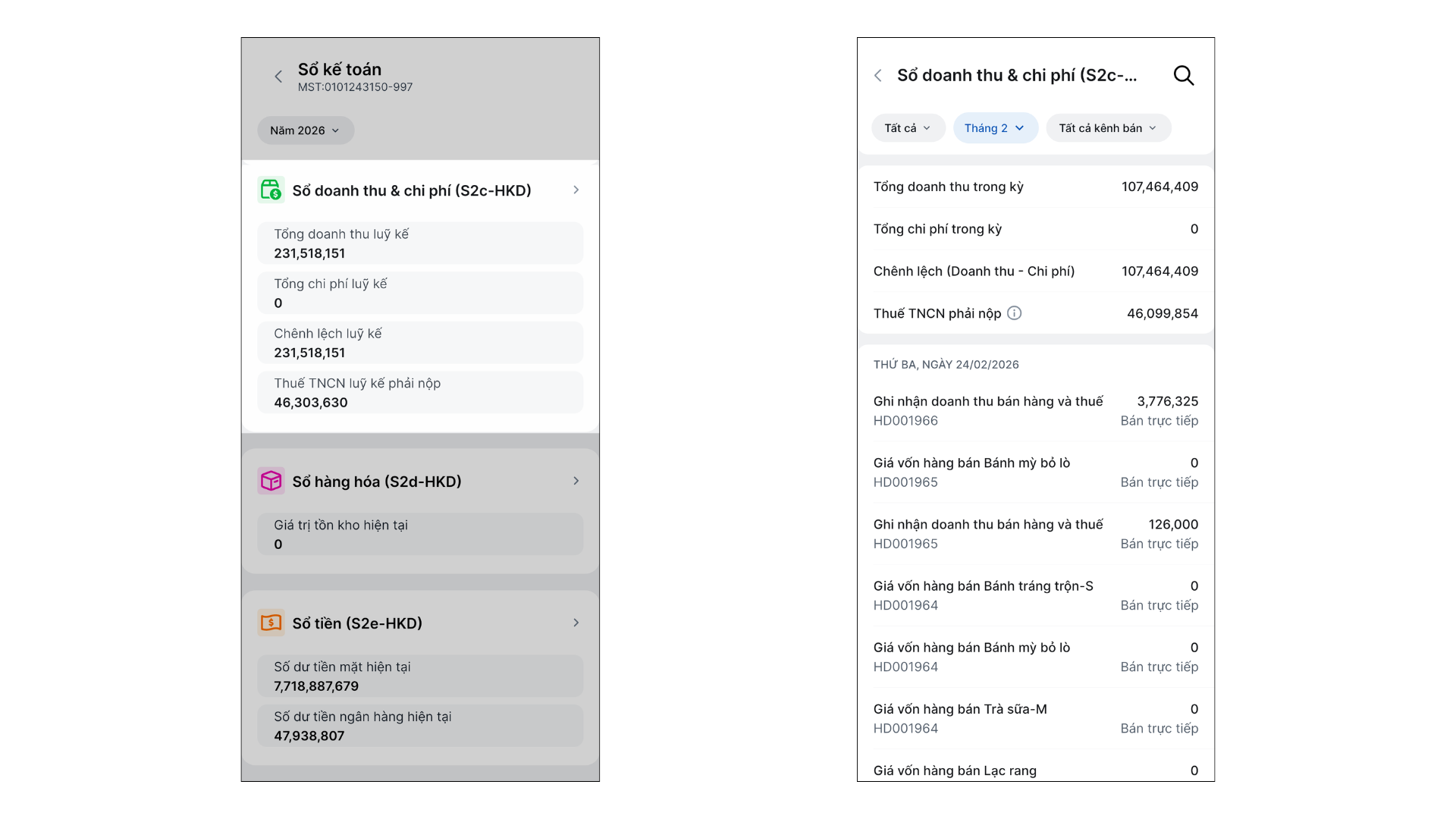Click Giá trị tồn kho hiện tại card
Screen dimensions: 1456x819
point(420,534)
